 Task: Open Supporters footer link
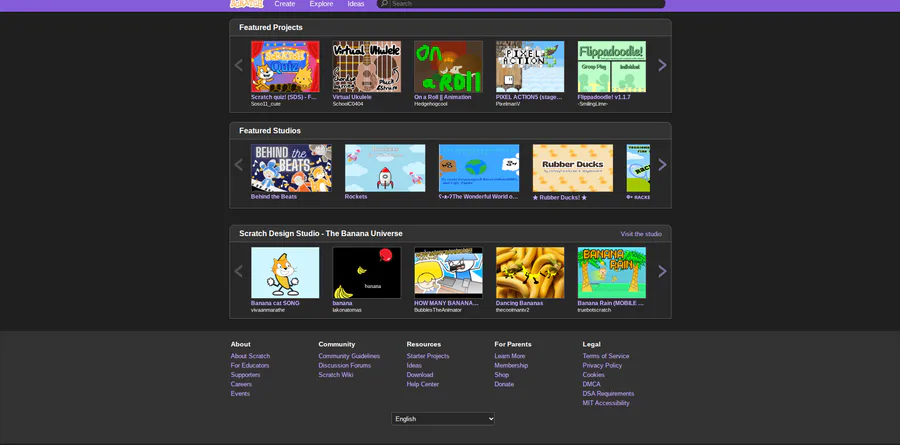(x=246, y=375)
